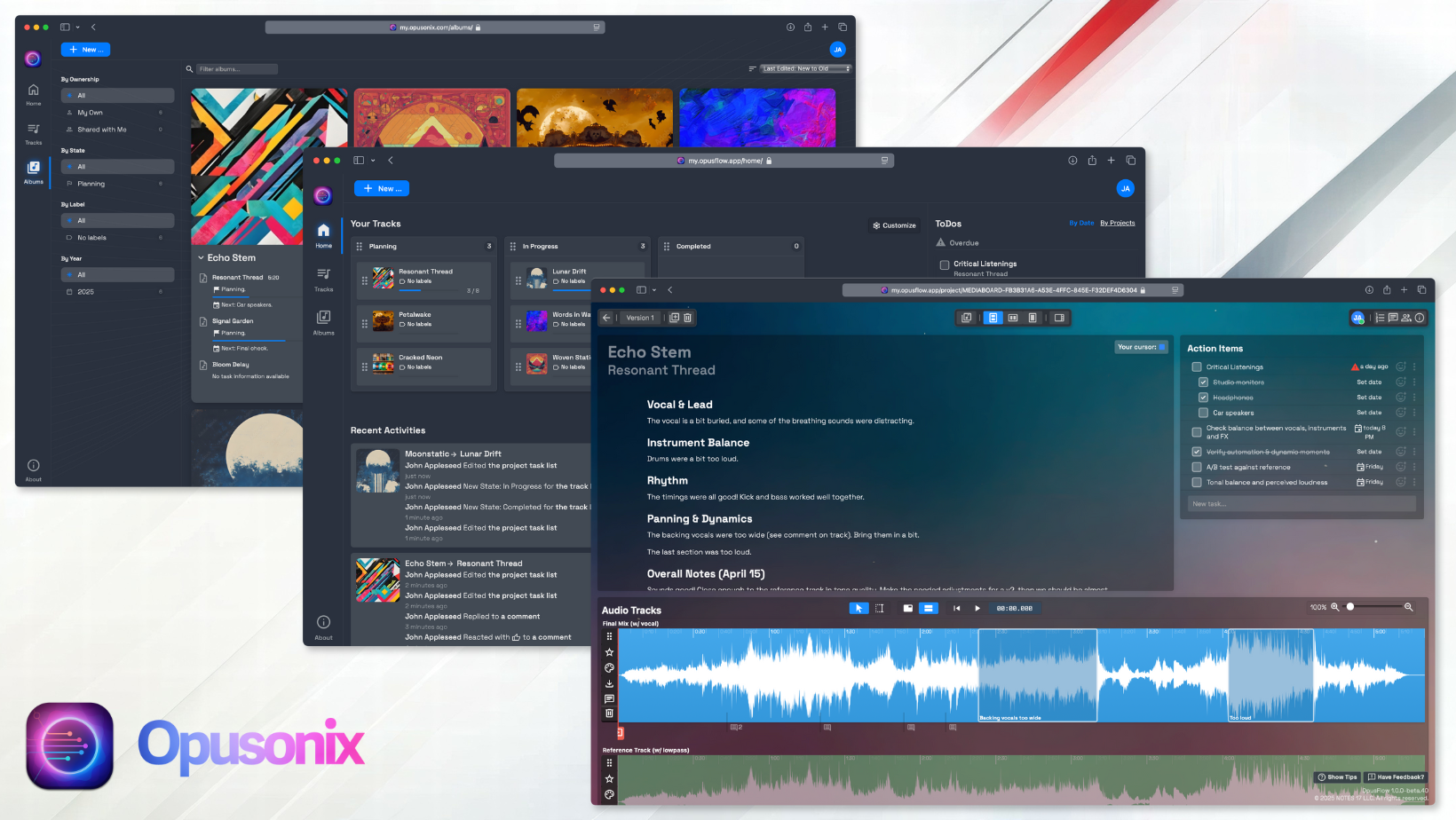Check A/B test against reference
Screen dimensions: 1456x820
(x=1197, y=467)
